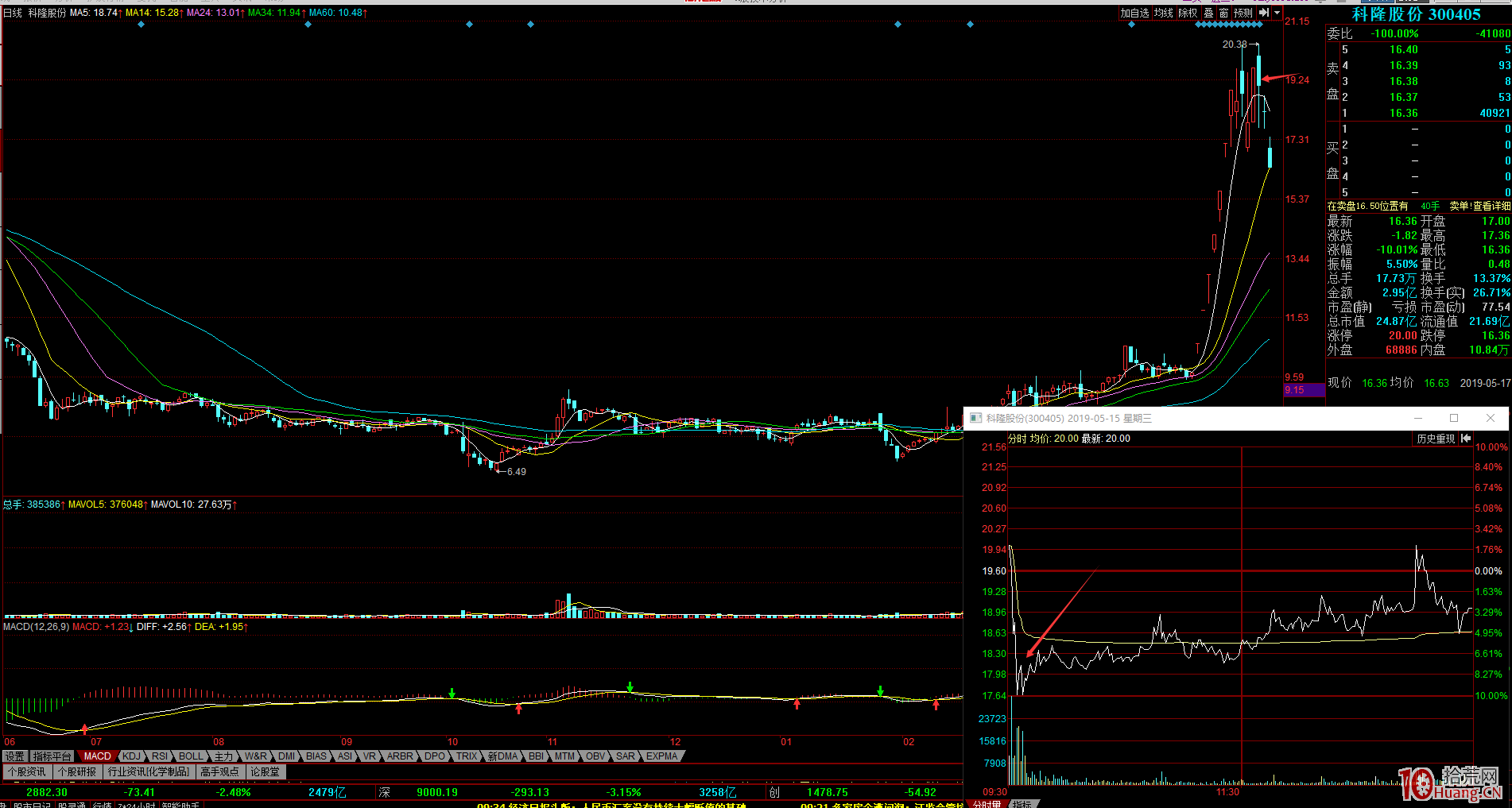Toggle the 叠 overlay chart option
This screenshot has width=1512, height=808.
point(1208,13)
